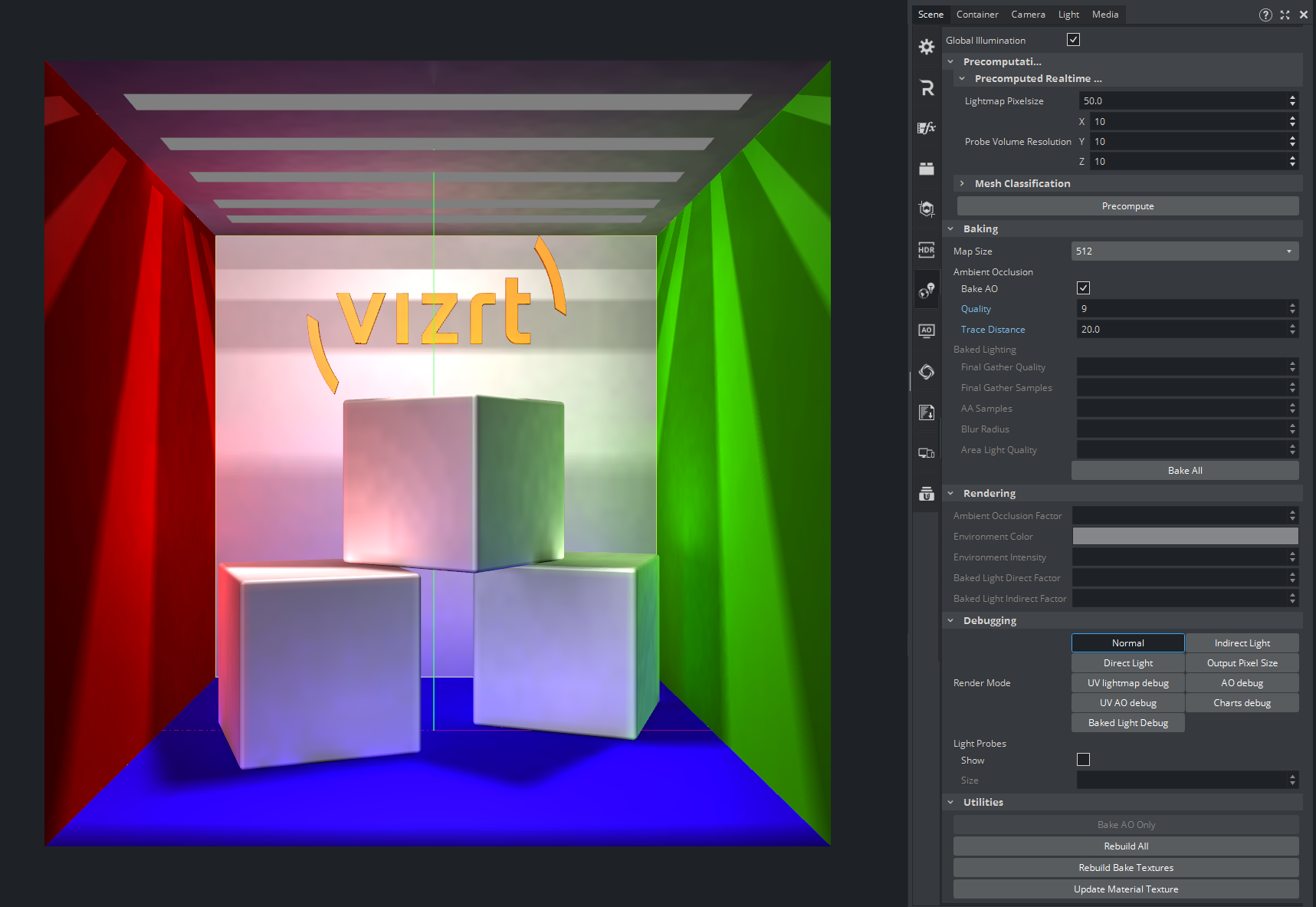Switch to the Camera tab
This screenshot has width=1316, height=907.
click(x=1027, y=15)
